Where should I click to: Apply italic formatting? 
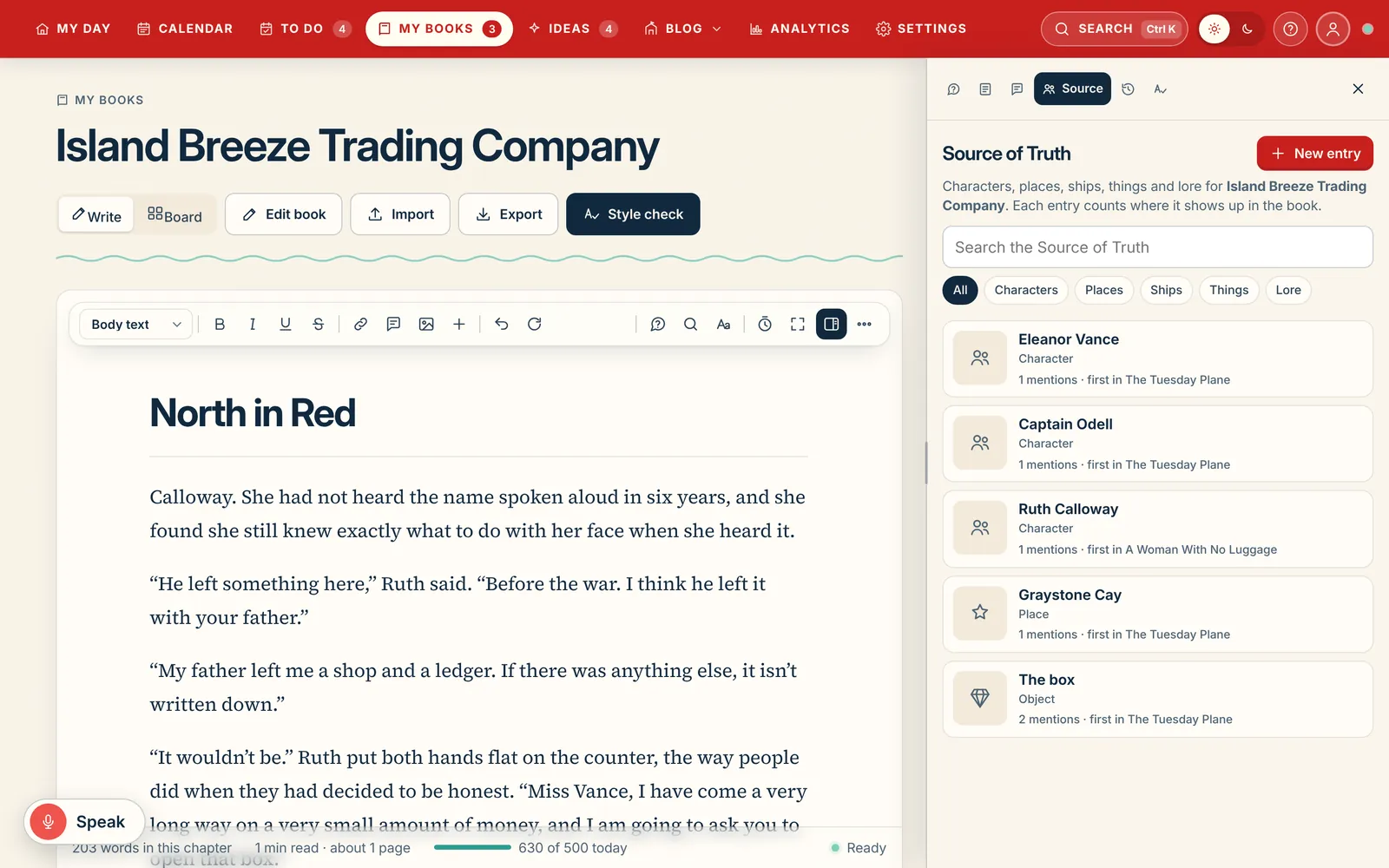[x=253, y=324]
